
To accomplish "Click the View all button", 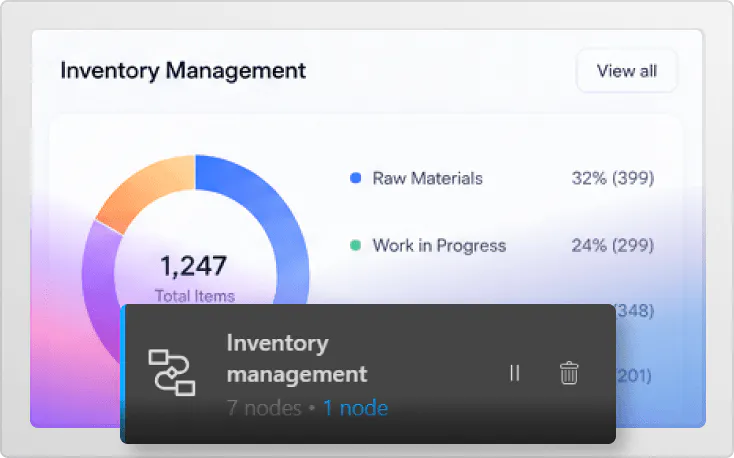I will click(x=627, y=71).
